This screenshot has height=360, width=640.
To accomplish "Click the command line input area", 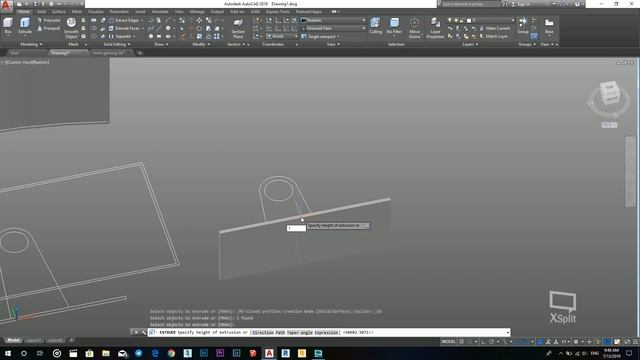I will (x=329, y=333).
